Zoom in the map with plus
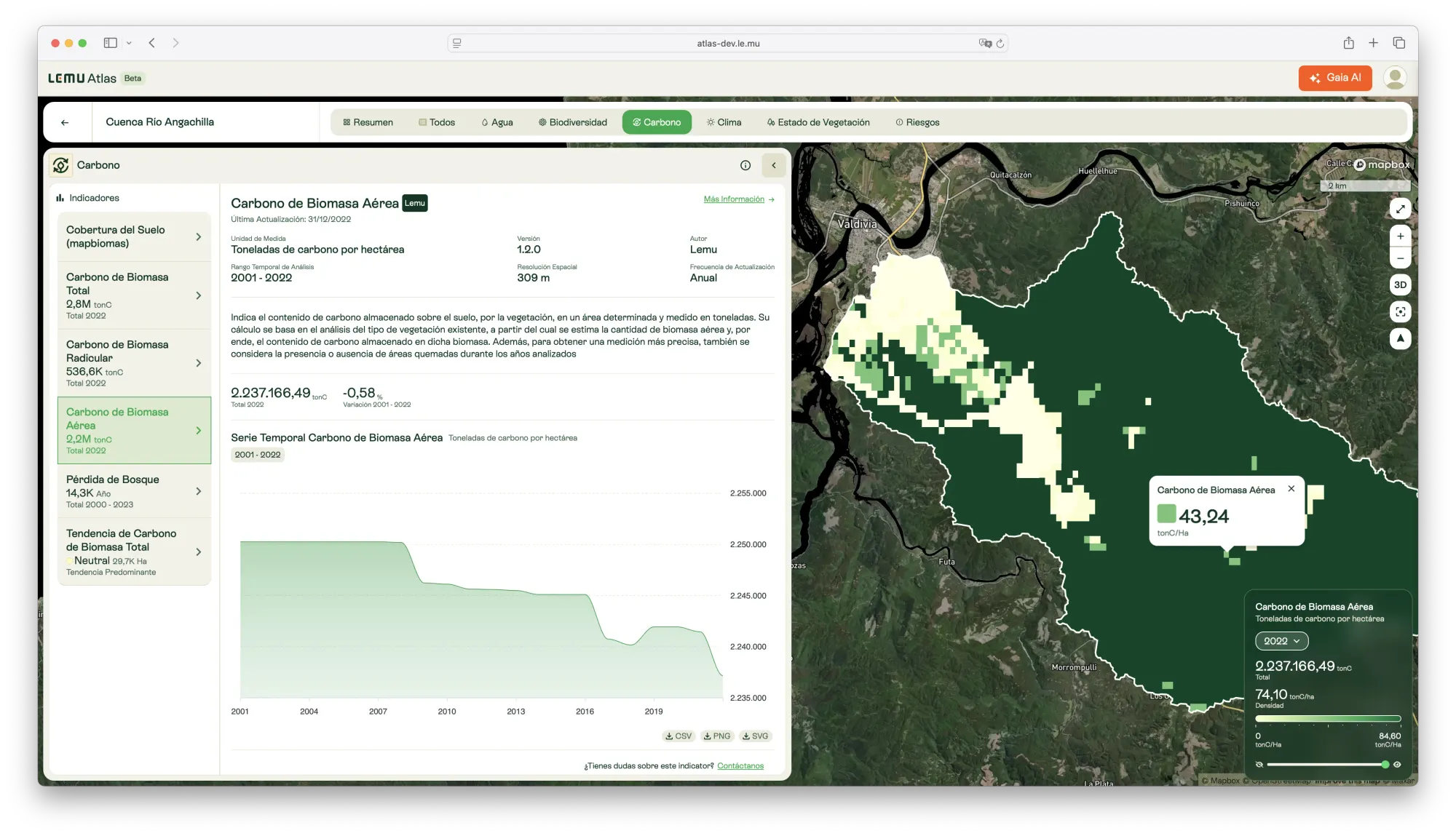This screenshot has width=1456, height=836. pos(1400,236)
